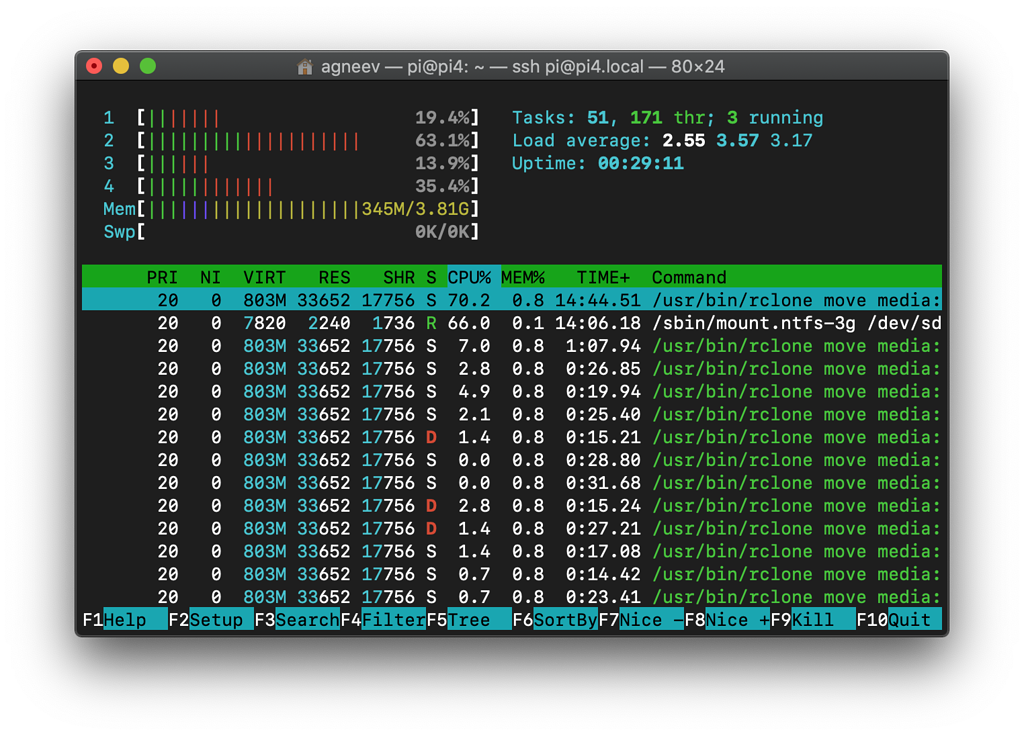Select the rclone row with time 0:27.21
The height and width of the screenshot is (736, 1024).
point(512,529)
